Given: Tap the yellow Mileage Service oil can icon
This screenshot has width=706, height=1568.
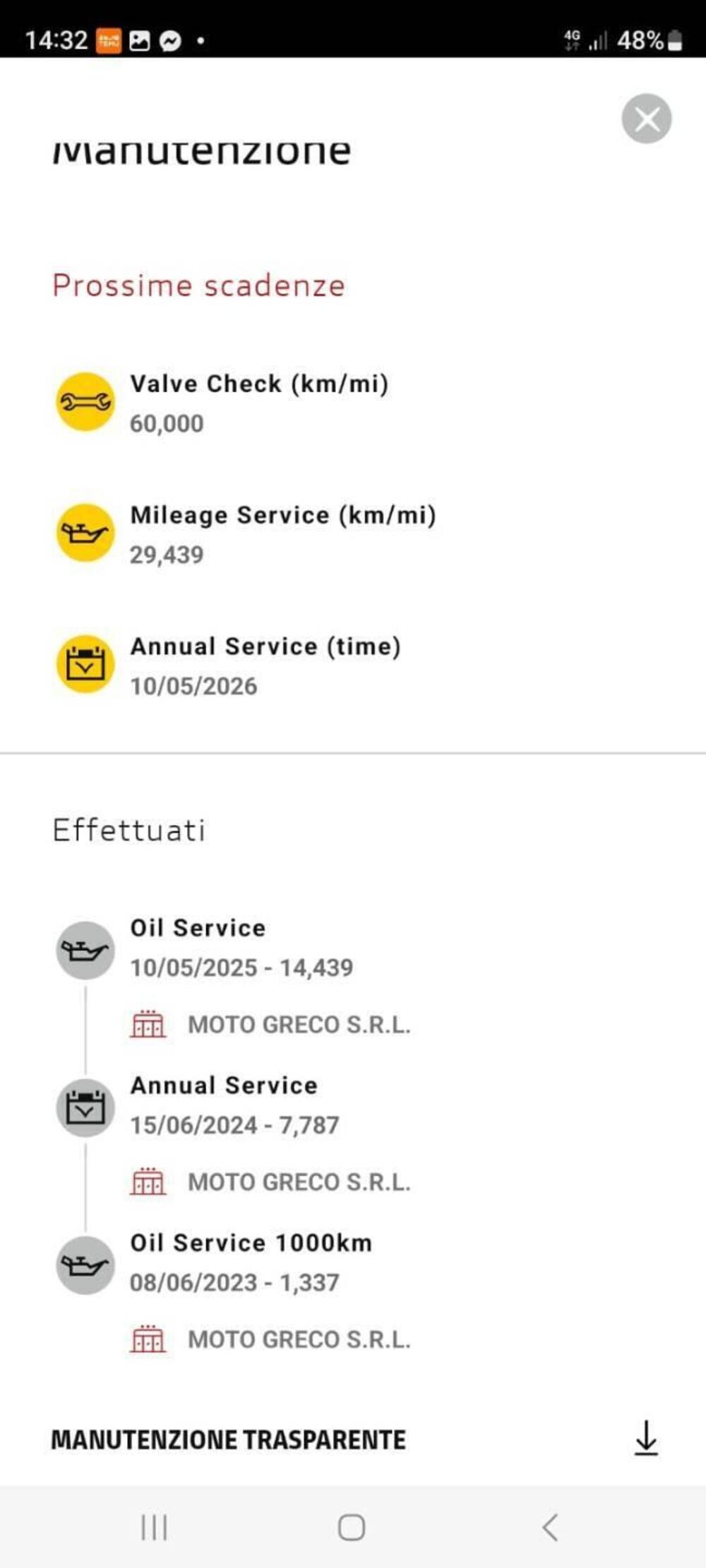Looking at the screenshot, I should [x=85, y=533].
